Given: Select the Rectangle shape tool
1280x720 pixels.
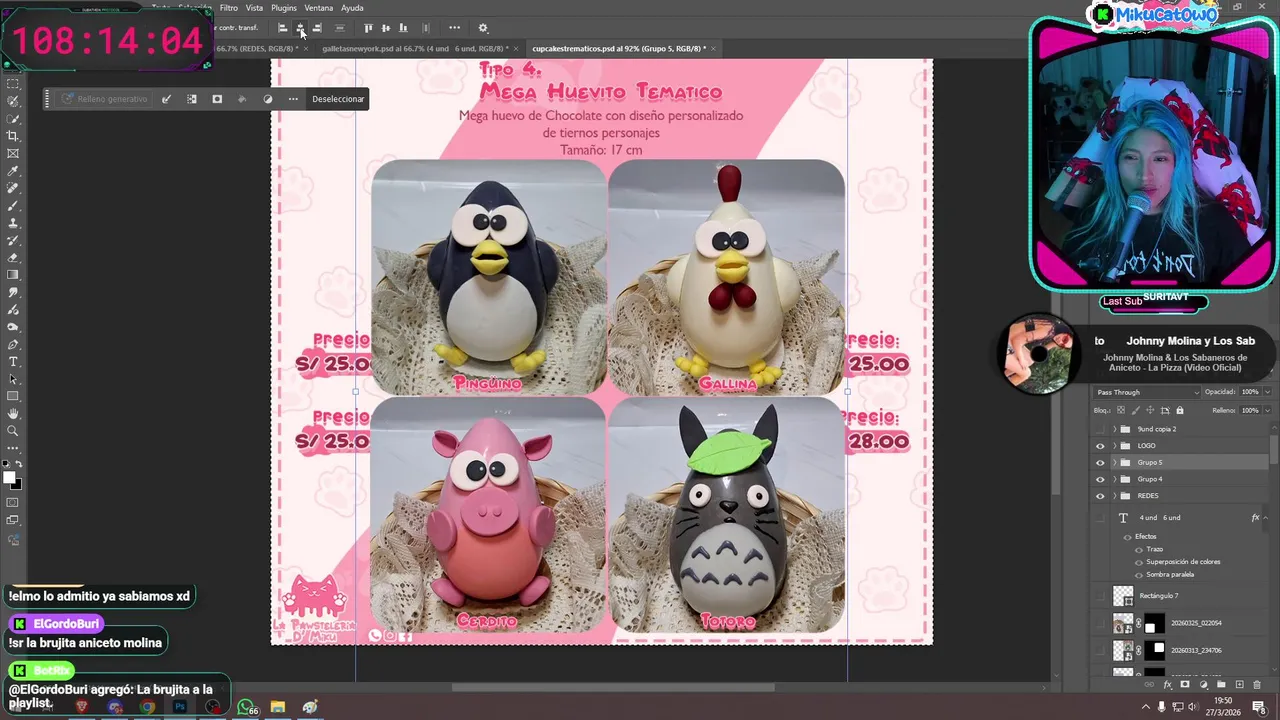Looking at the screenshot, I should click(x=13, y=396).
